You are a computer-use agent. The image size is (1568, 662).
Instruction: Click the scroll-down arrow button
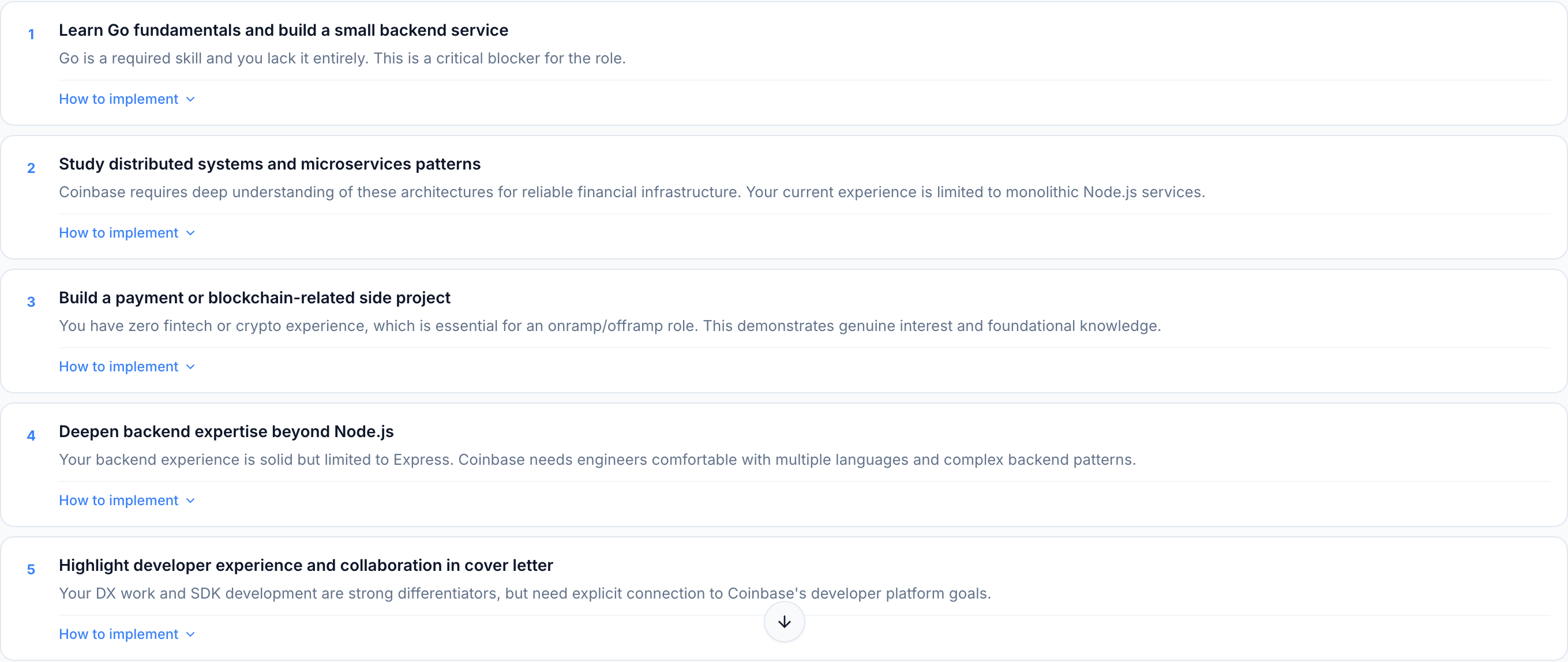pos(784,621)
